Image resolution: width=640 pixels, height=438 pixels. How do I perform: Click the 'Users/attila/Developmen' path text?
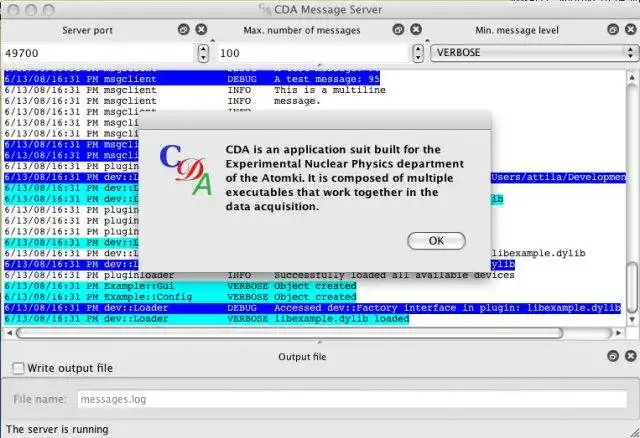pyautogui.click(x=559, y=177)
